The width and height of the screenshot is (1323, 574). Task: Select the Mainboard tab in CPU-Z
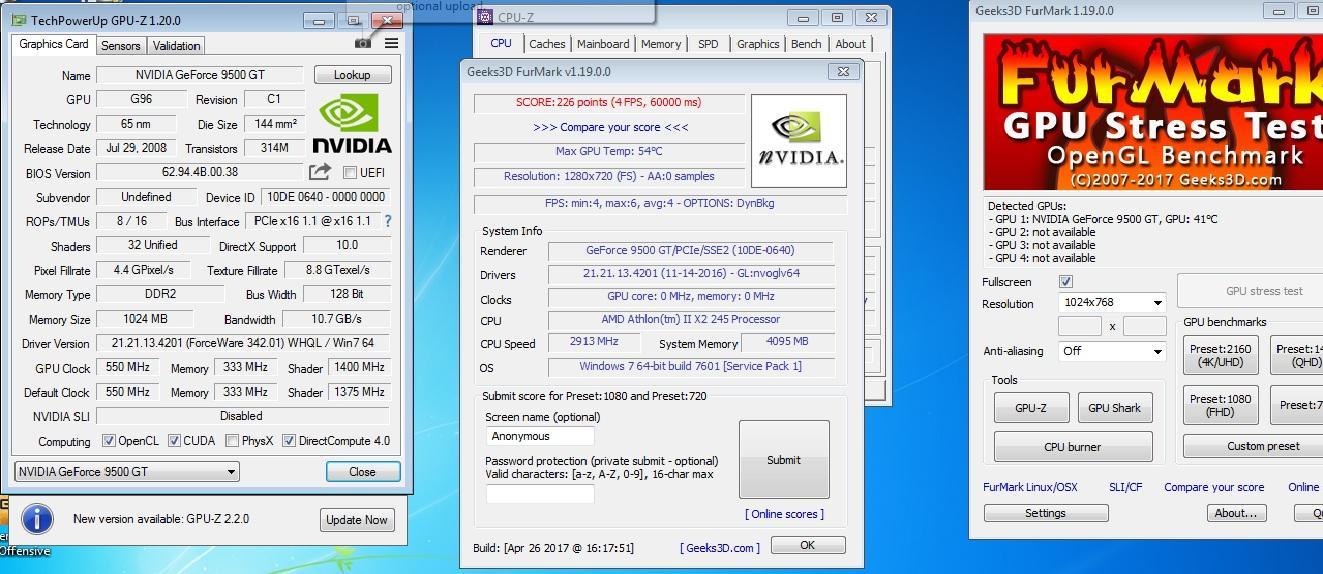click(603, 44)
